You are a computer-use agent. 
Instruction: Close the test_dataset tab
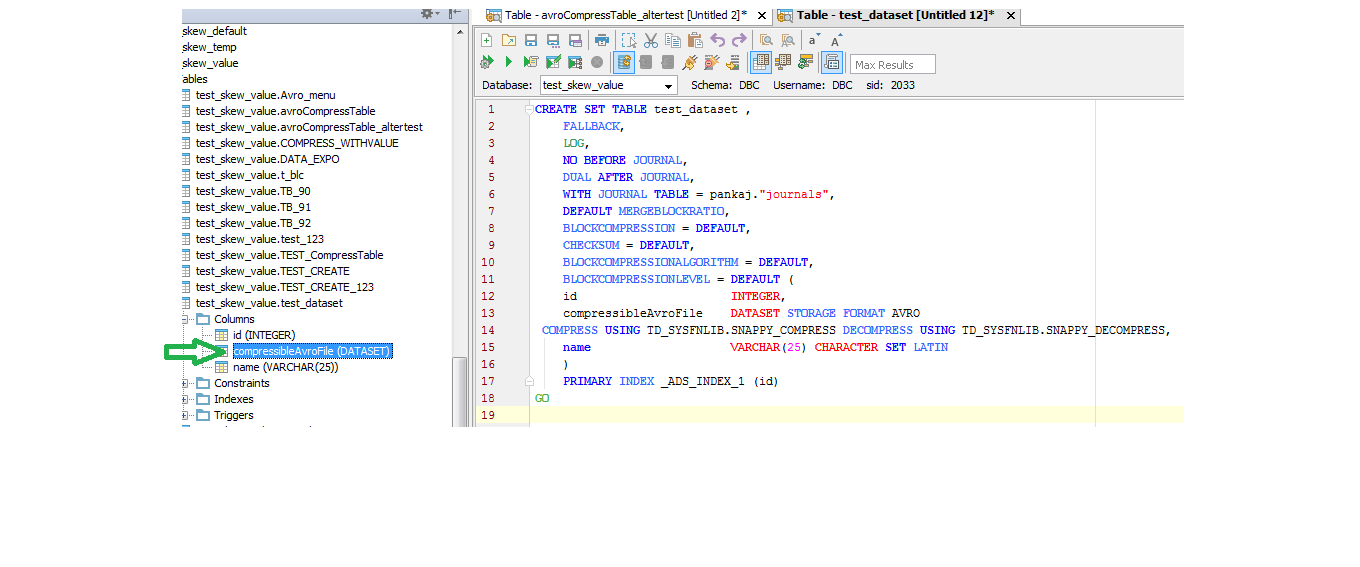(x=1011, y=16)
